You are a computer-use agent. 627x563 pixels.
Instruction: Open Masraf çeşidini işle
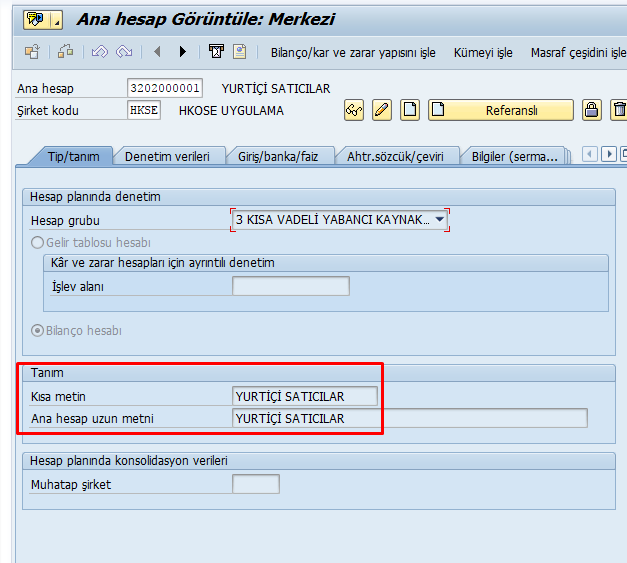pyautogui.click(x=579, y=53)
